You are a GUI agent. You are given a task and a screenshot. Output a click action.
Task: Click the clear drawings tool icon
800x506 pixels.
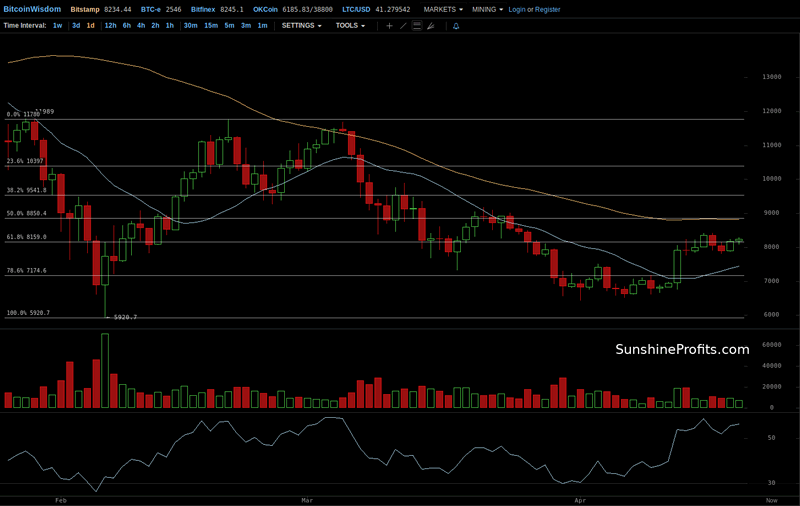[x=431, y=26]
